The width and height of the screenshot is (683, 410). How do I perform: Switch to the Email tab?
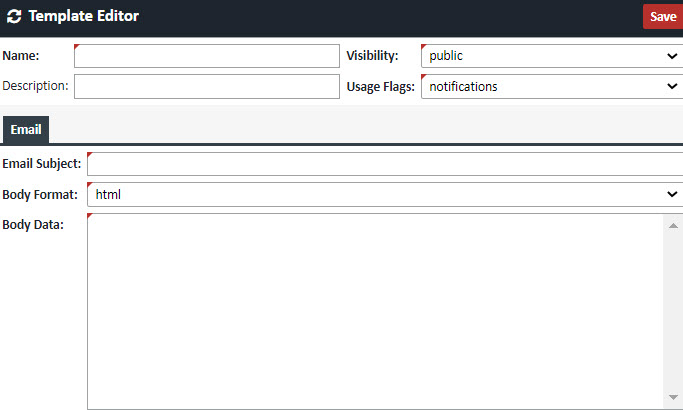[25, 130]
